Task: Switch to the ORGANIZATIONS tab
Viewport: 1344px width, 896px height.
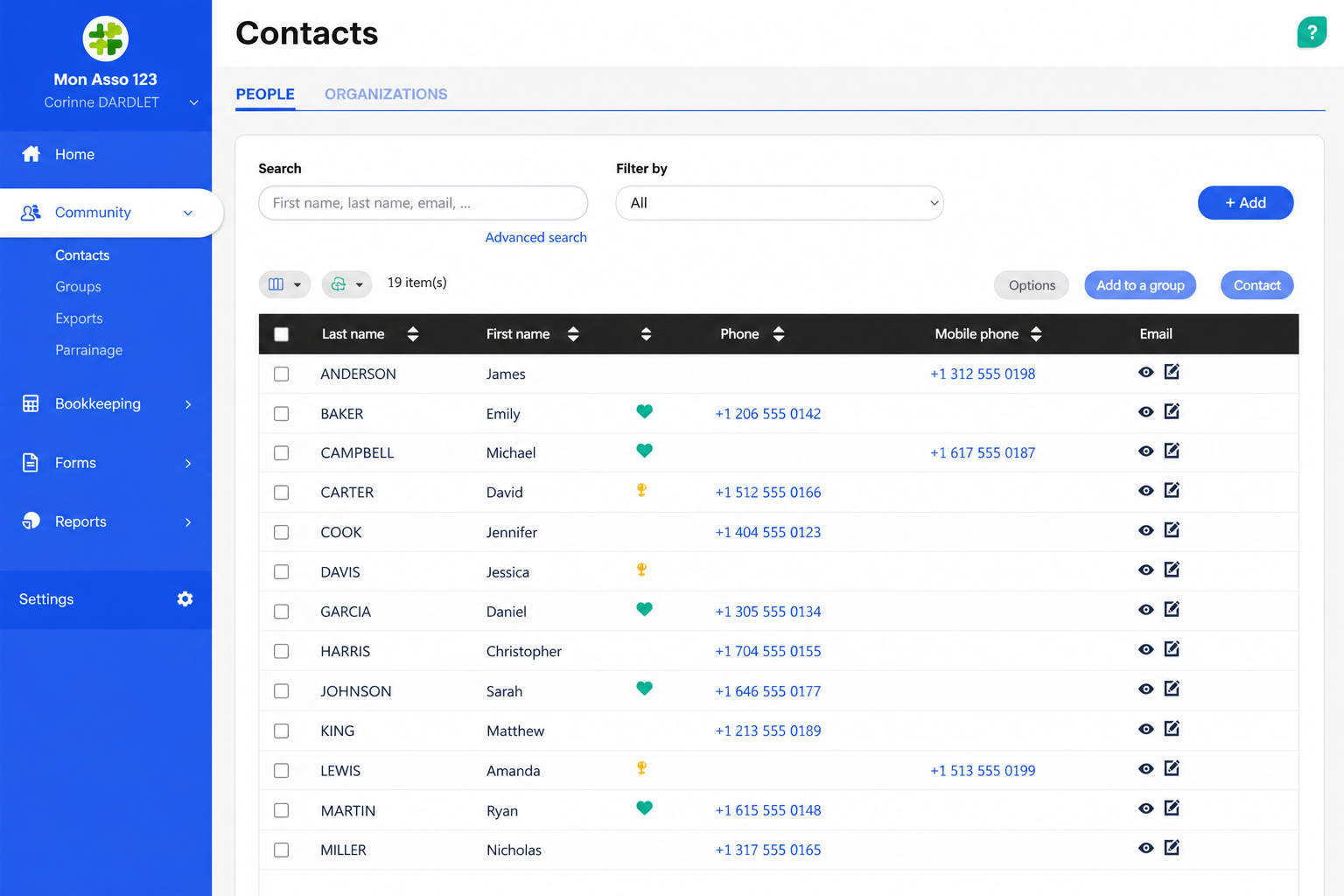Action: (386, 94)
